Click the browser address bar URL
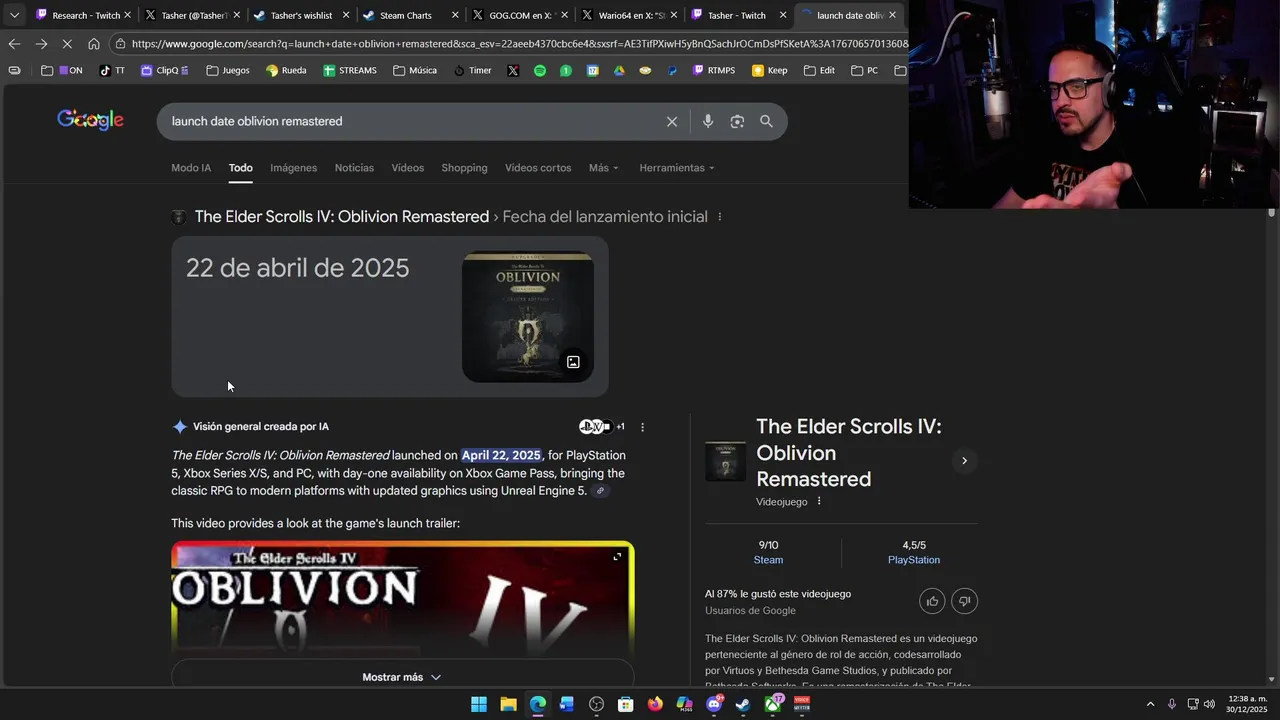Screen dimensions: 1280x720 point(518,43)
